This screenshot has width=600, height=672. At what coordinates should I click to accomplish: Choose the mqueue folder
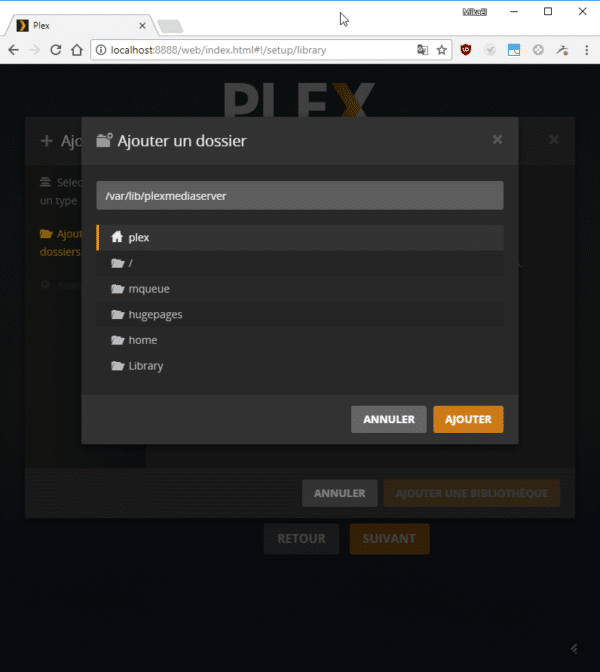[300, 289]
